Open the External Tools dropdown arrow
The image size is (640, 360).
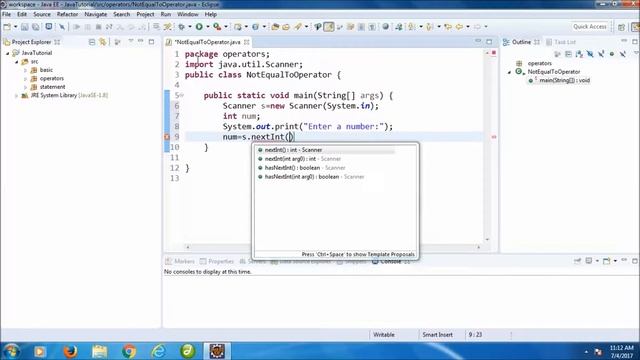click(x=226, y=27)
